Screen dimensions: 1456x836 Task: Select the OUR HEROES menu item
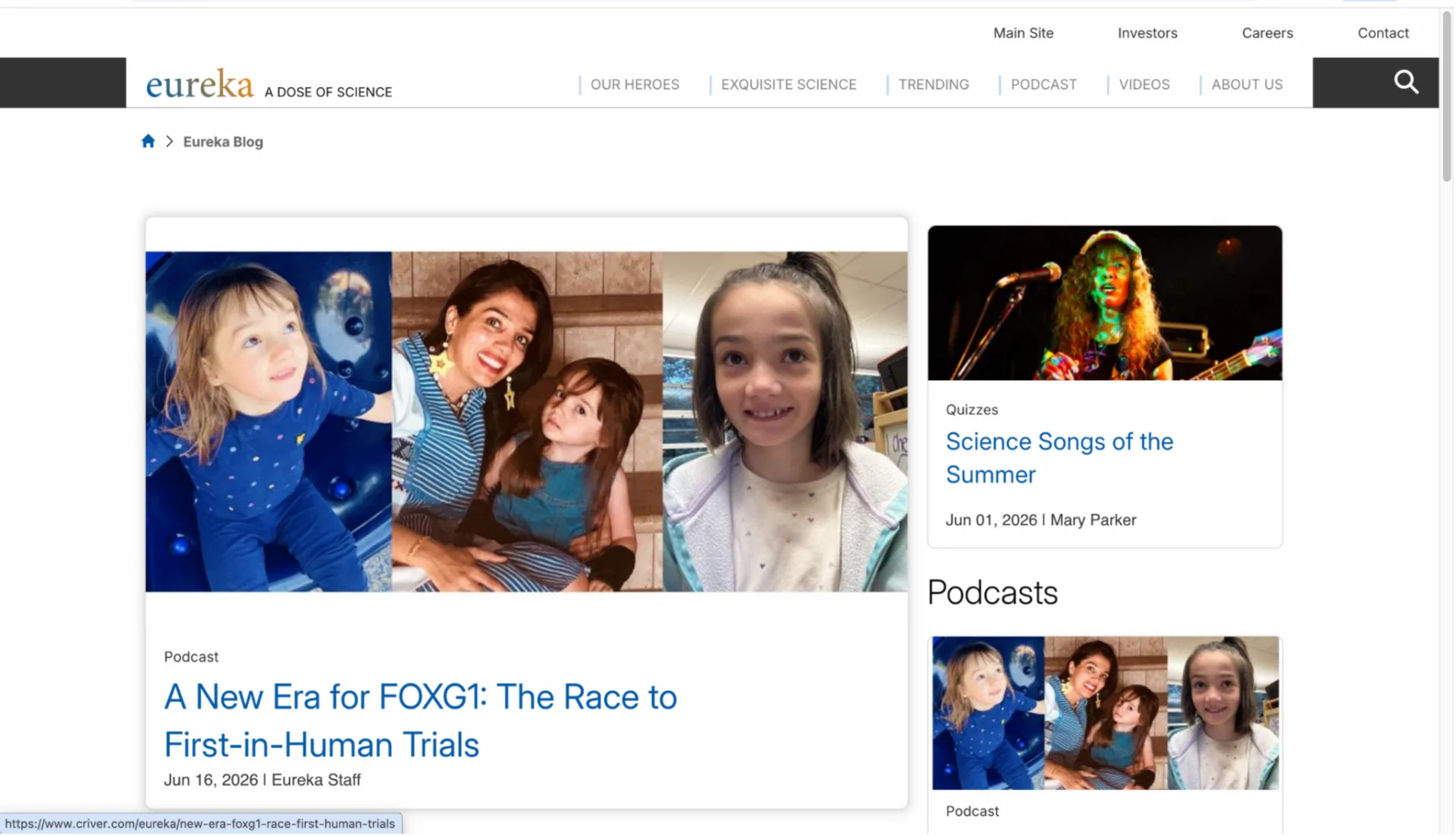[x=635, y=84]
